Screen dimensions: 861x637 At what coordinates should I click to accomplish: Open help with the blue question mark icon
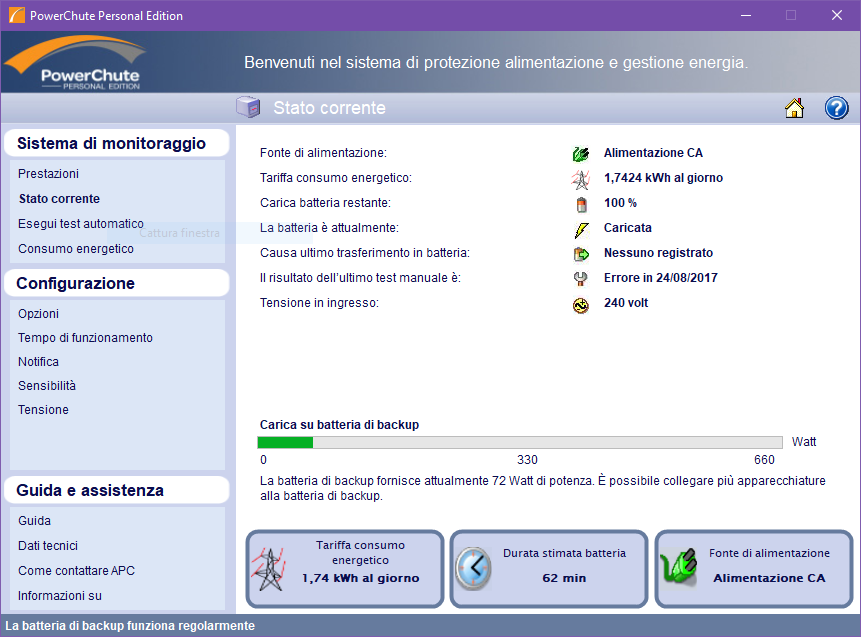click(836, 108)
